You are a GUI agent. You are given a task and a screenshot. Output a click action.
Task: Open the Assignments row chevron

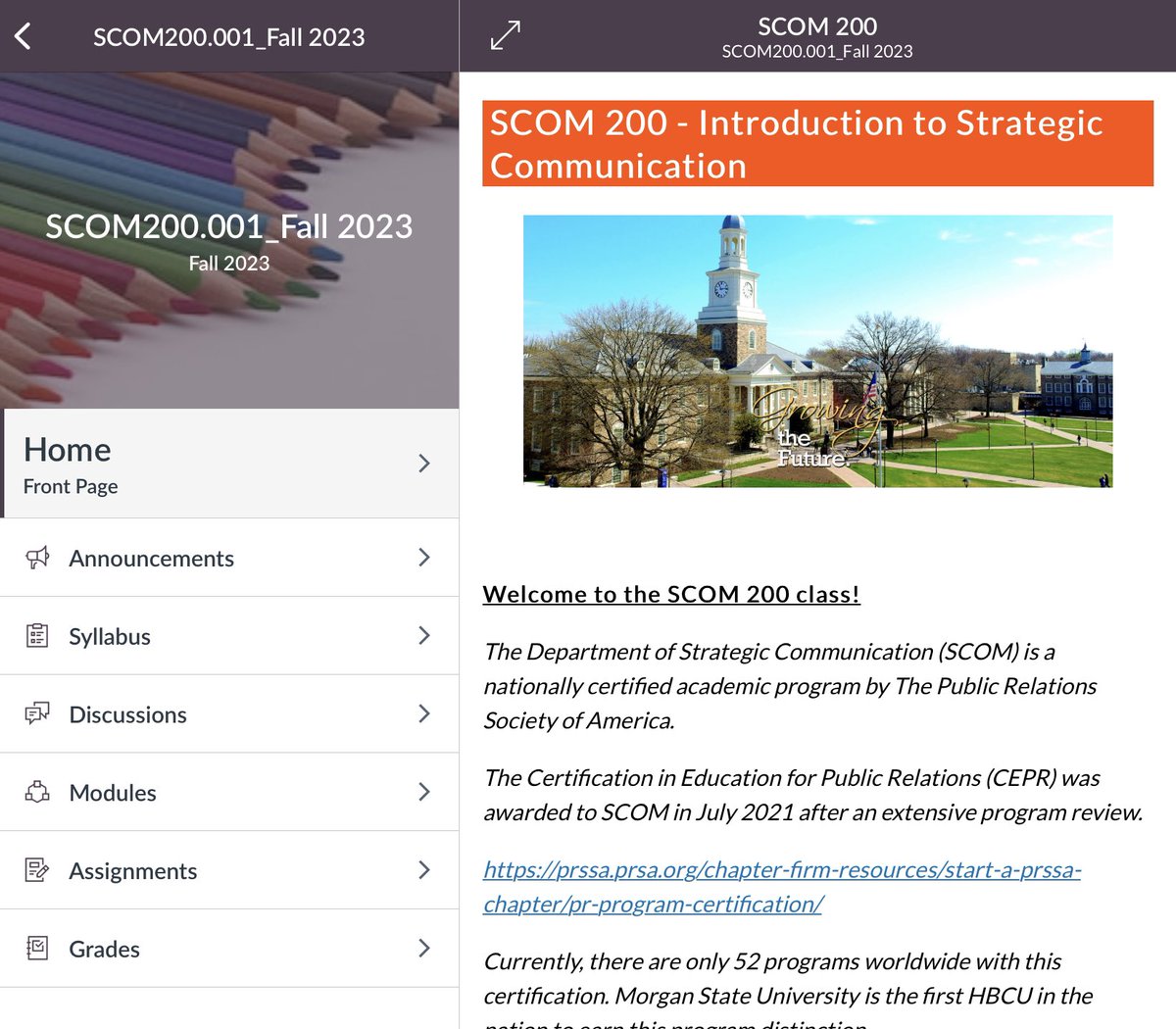pyautogui.click(x=424, y=870)
